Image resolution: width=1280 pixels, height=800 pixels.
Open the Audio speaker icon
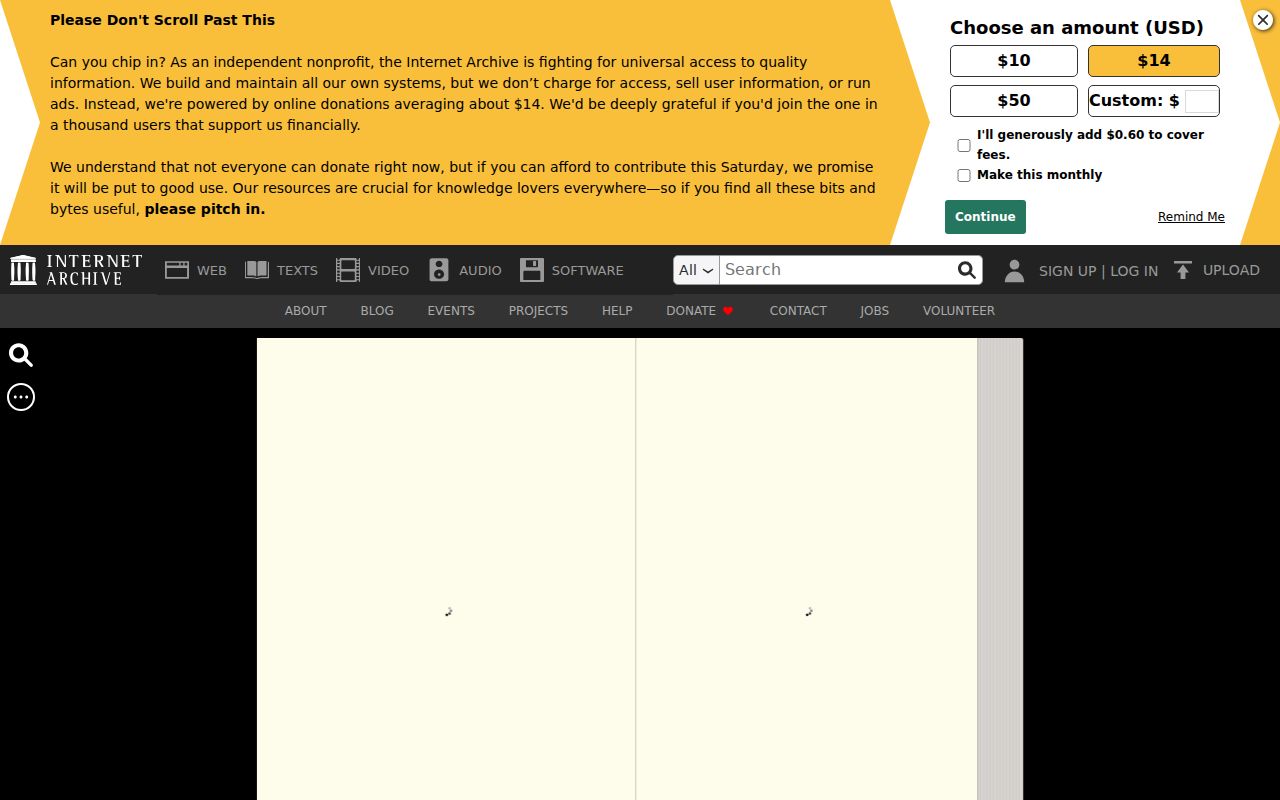coord(439,270)
